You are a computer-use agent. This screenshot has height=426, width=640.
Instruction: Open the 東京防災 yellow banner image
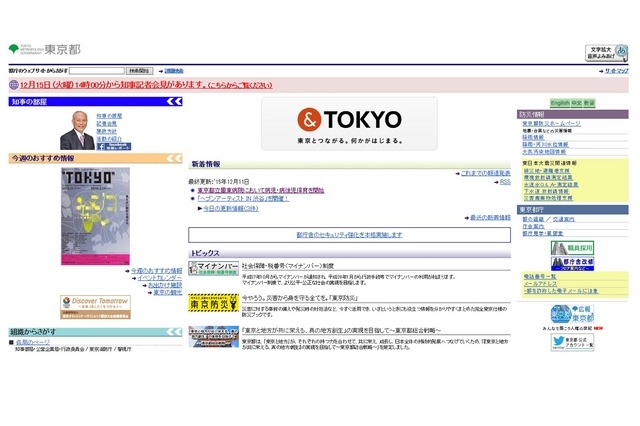213,303
